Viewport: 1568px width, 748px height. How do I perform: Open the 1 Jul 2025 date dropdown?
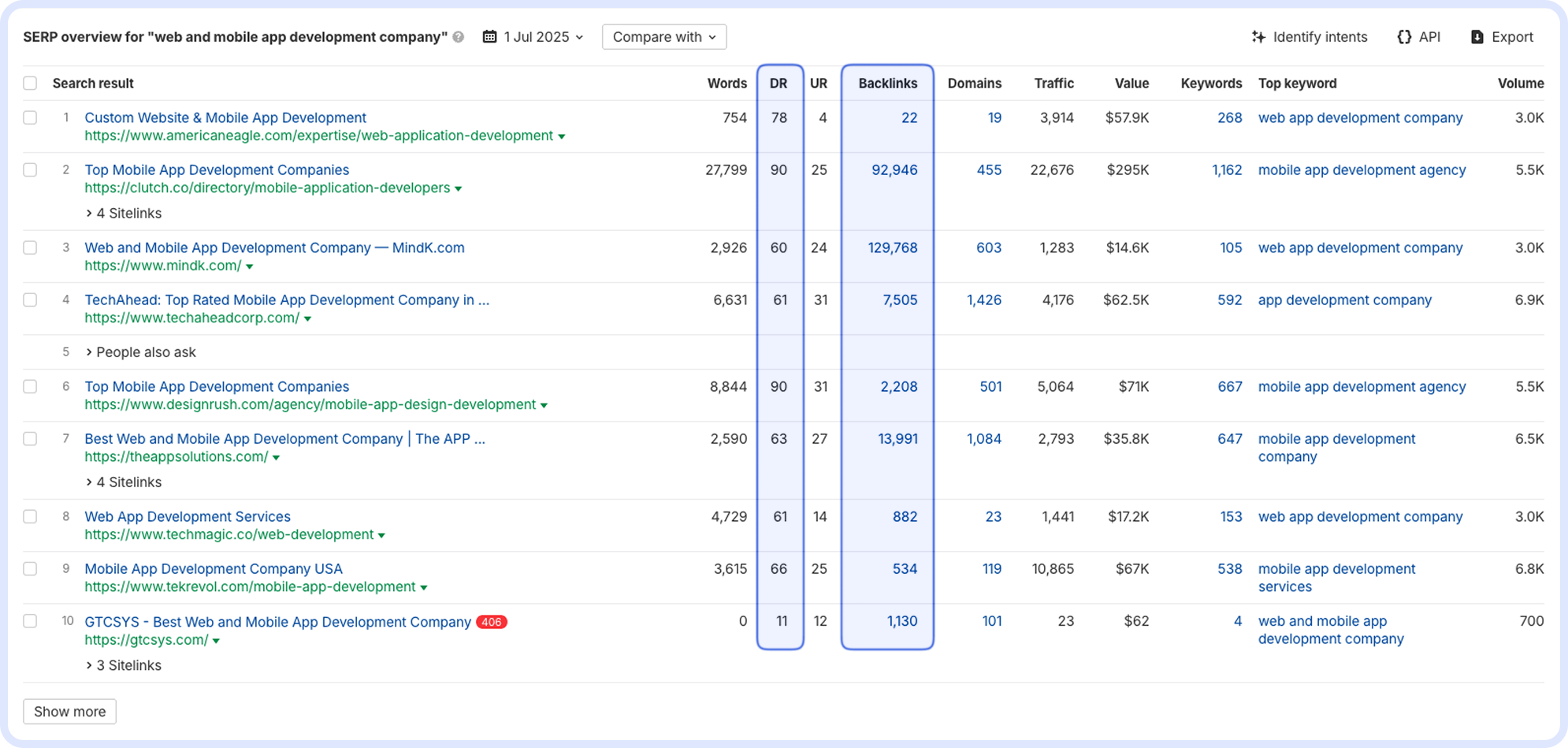pyautogui.click(x=541, y=36)
